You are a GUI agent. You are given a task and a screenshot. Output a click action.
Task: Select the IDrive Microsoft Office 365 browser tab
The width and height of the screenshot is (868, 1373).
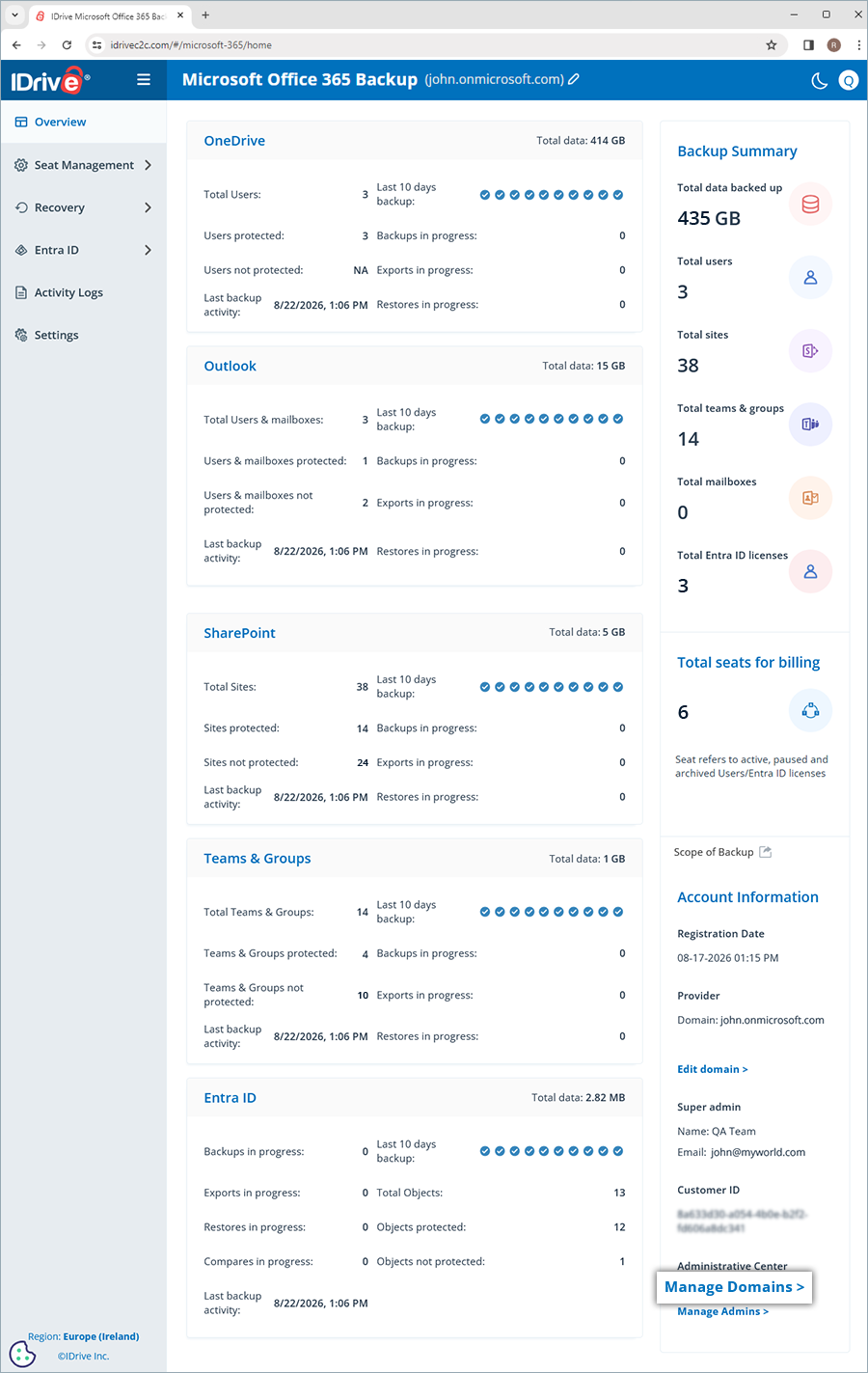click(x=109, y=15)
